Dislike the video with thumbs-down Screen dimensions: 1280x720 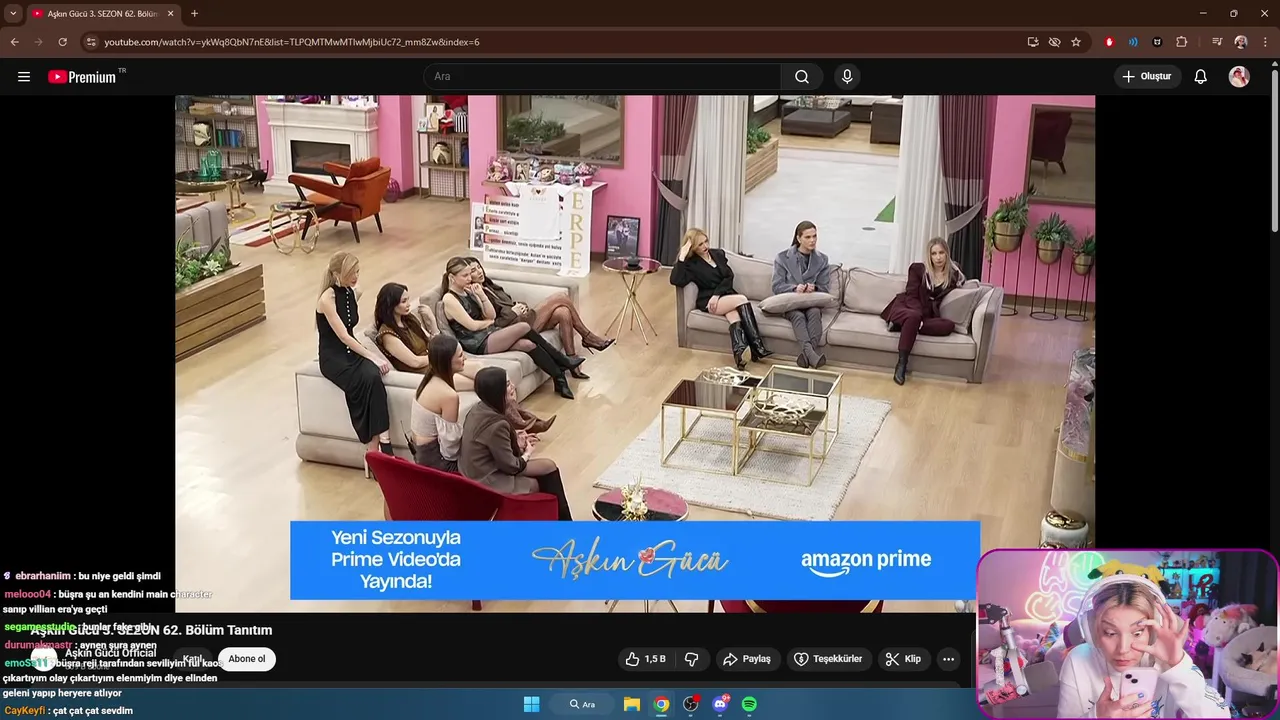tap(691, 659)
